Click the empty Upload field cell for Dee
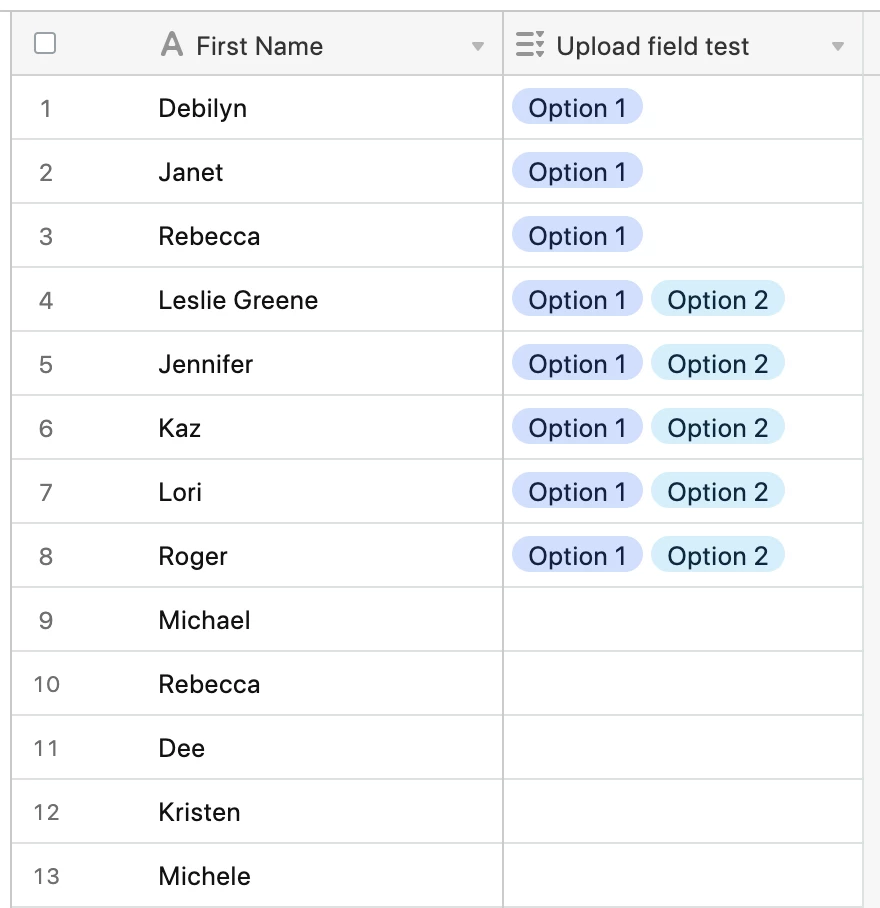The image size is (880, 908). [x=683, y=748]
